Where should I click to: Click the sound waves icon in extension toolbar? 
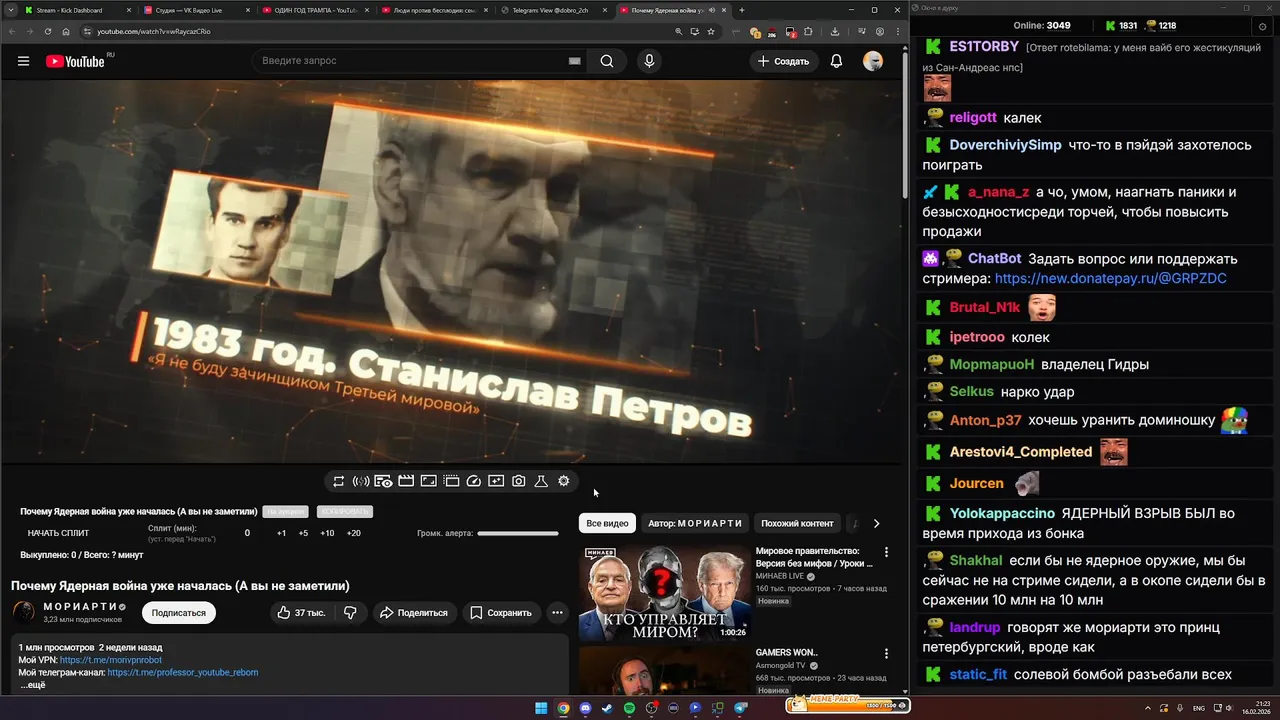coord(361,481)
